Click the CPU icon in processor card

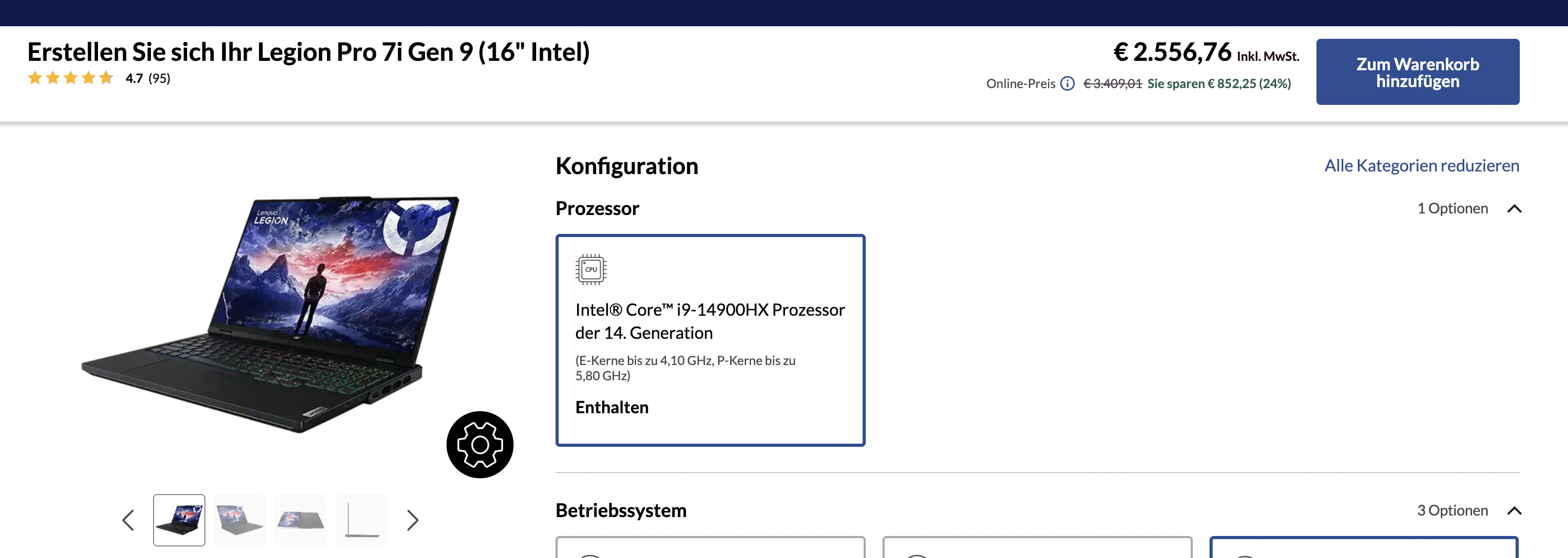pyautogui.click(x=591, y=269)
